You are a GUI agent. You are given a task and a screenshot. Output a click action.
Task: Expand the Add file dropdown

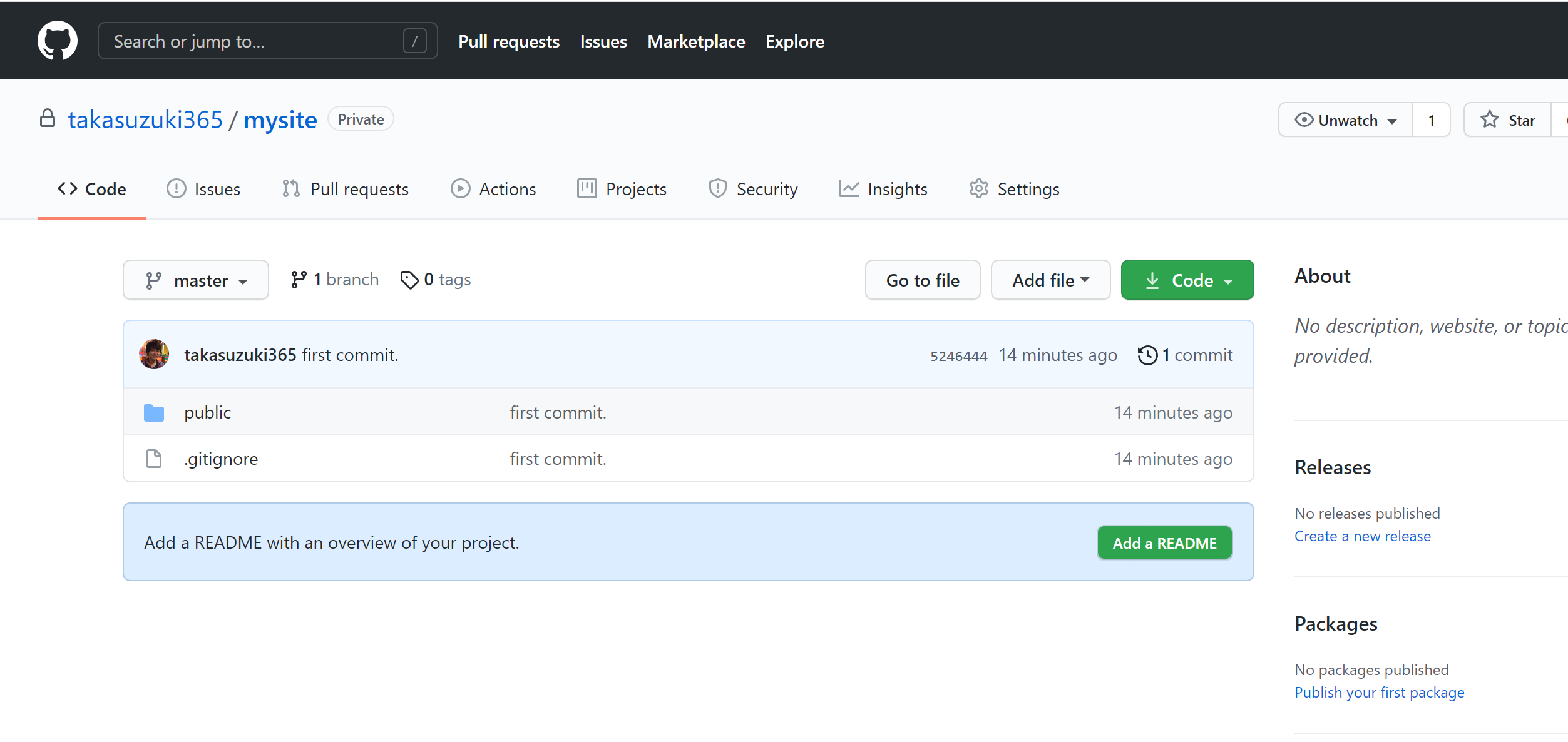click(x=1050, y=280)
